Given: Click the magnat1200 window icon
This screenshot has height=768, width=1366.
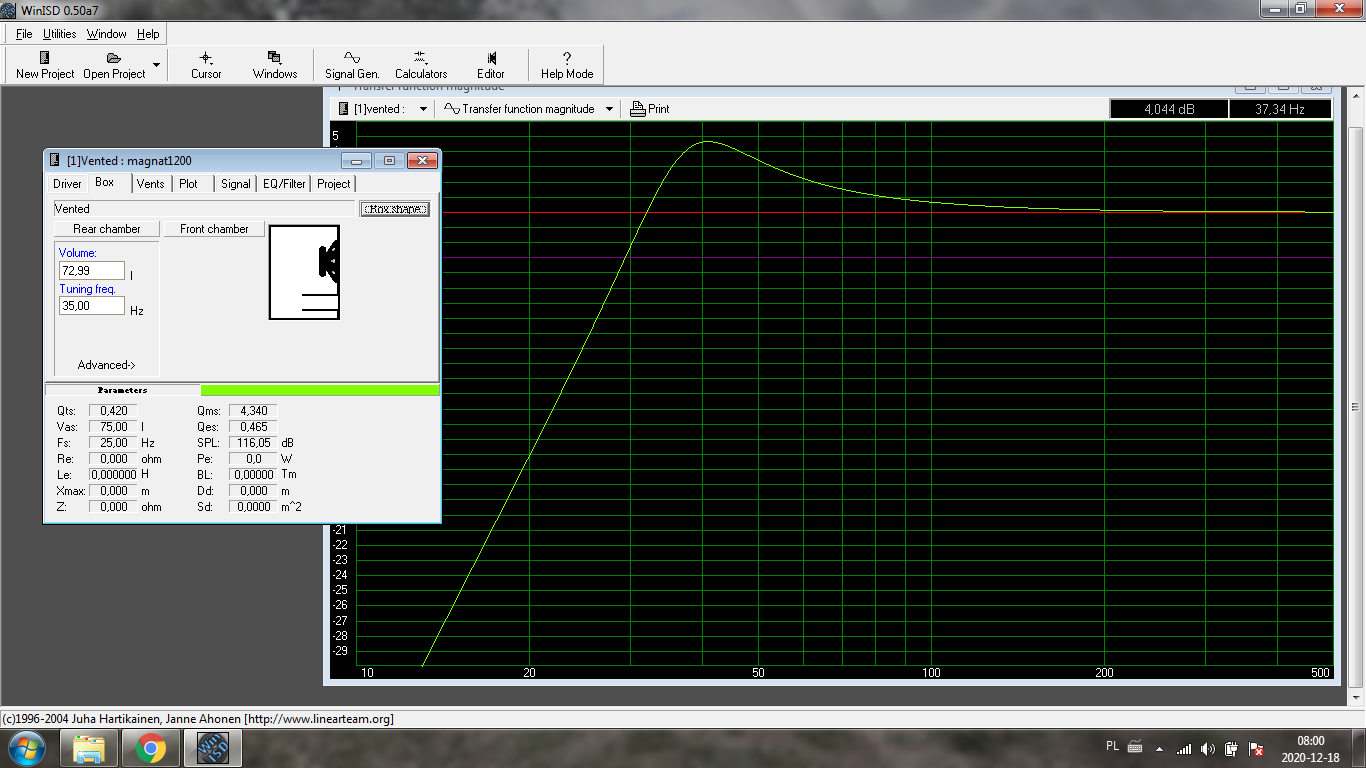Looking at the screenshot, I should coord(55,160).
